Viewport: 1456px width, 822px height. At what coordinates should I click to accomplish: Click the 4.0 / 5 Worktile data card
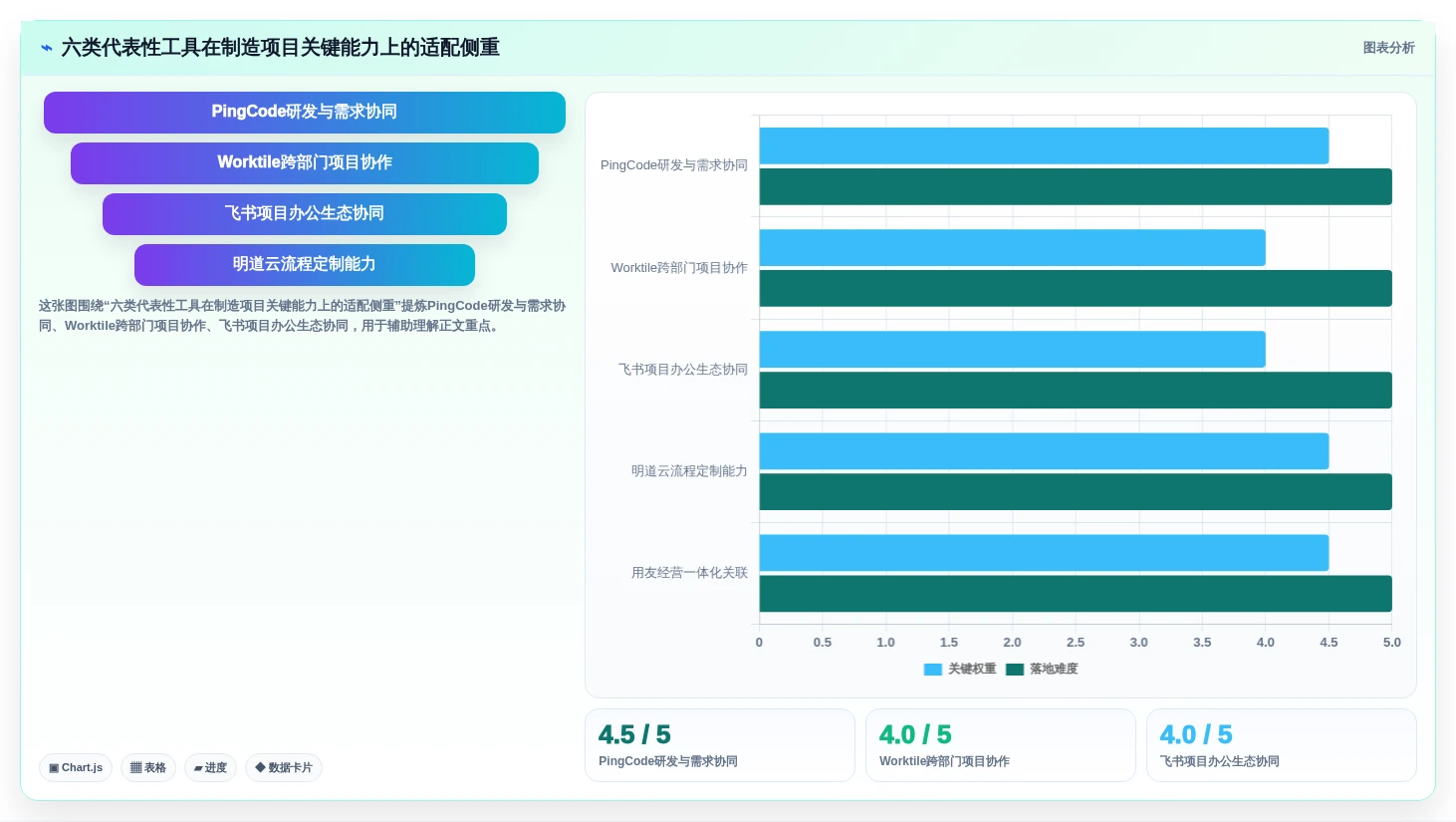click(1001, 745)
